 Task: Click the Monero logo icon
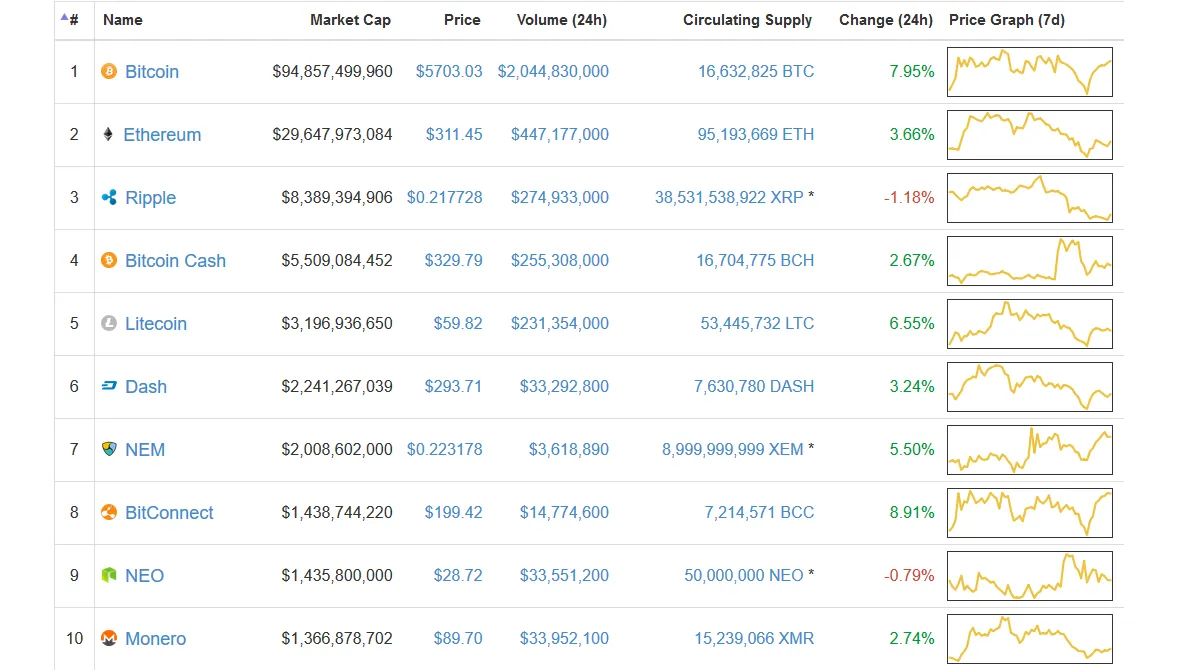(109, 638)
